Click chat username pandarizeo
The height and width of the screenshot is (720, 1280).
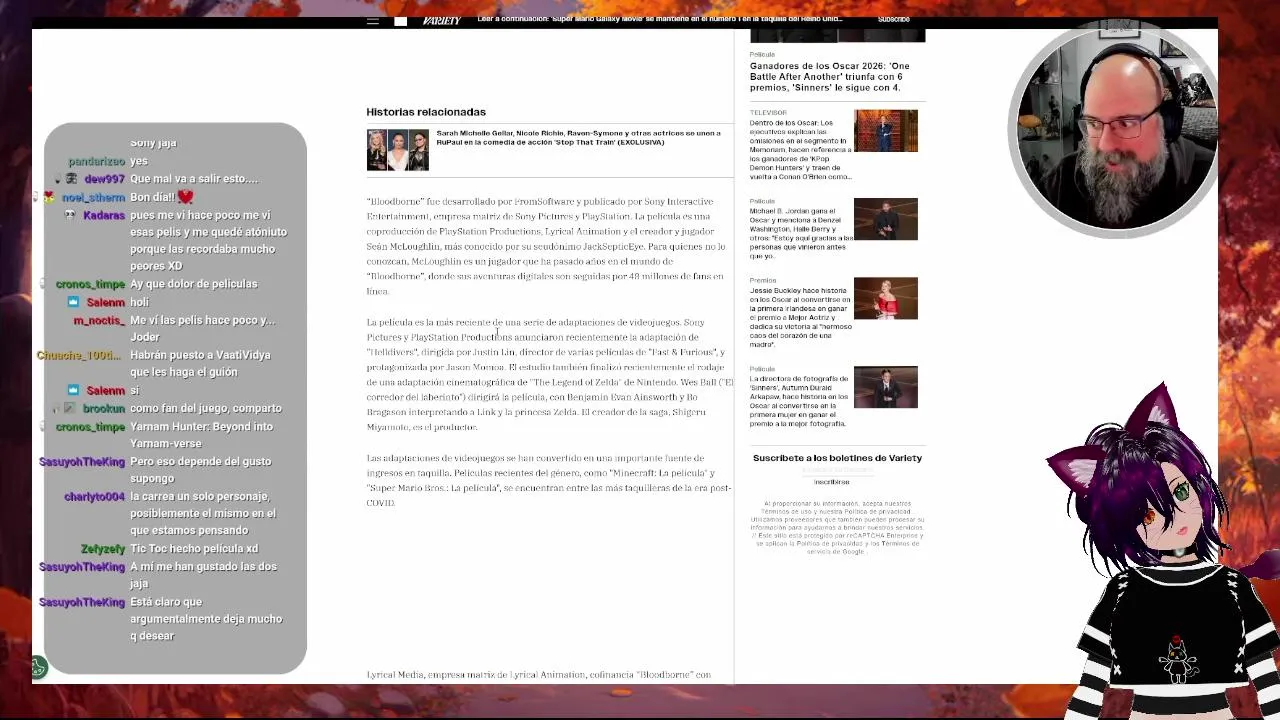click(x=96, y=161)
